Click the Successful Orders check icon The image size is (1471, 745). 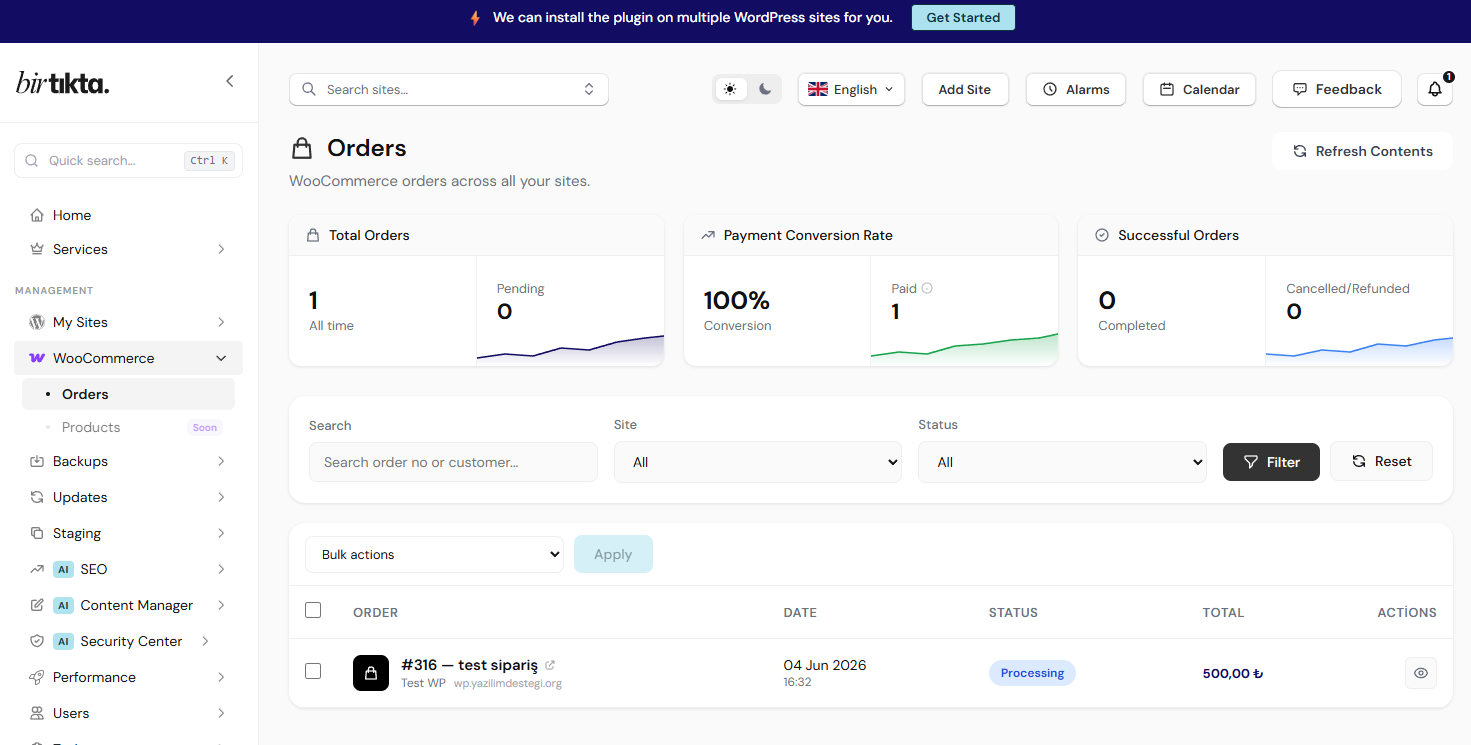click(1102, 235)
